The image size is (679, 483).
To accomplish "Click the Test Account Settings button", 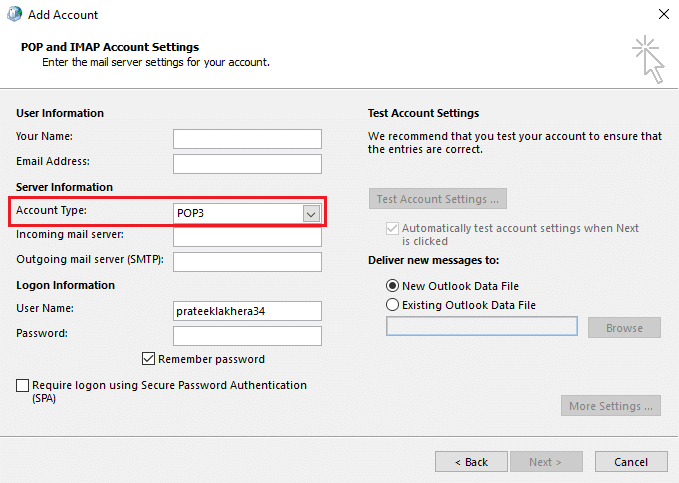I will [x=438, y=199].
